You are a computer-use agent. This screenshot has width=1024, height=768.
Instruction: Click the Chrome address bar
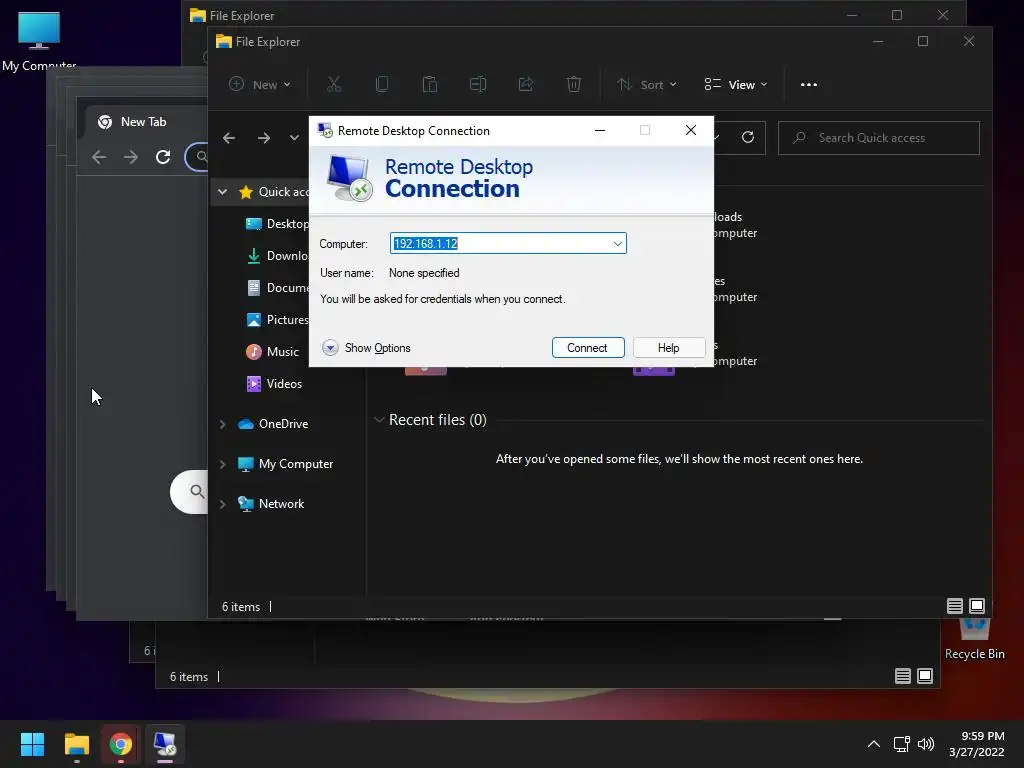(197, 157)
